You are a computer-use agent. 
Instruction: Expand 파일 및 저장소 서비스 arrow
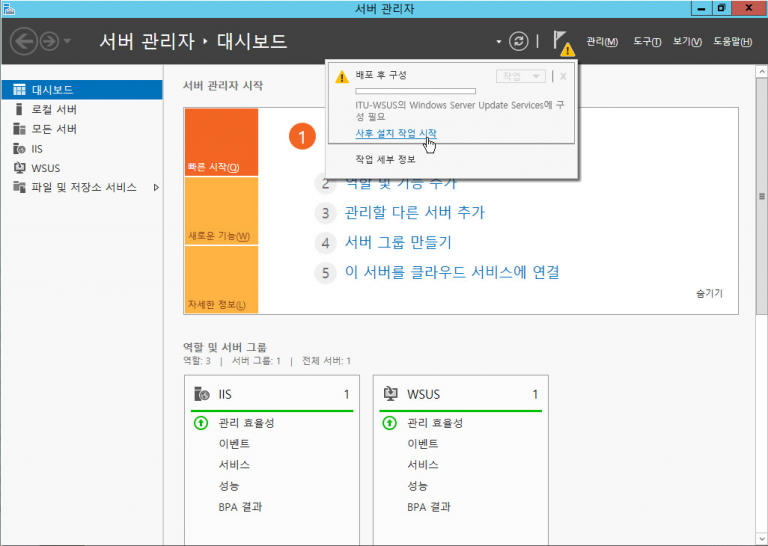[x=156, y=187]
